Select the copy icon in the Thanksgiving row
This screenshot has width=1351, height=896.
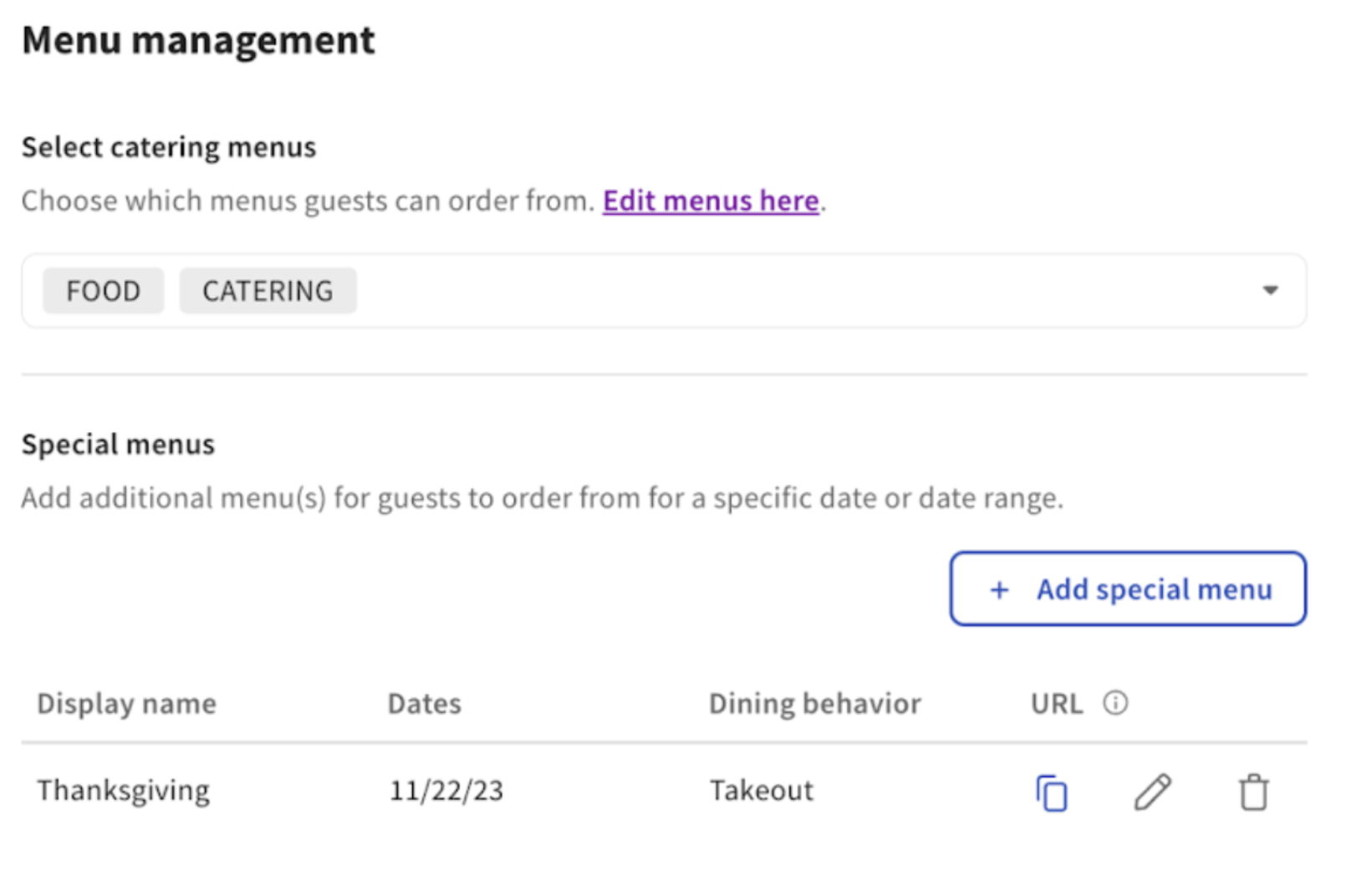(1052, 792)
